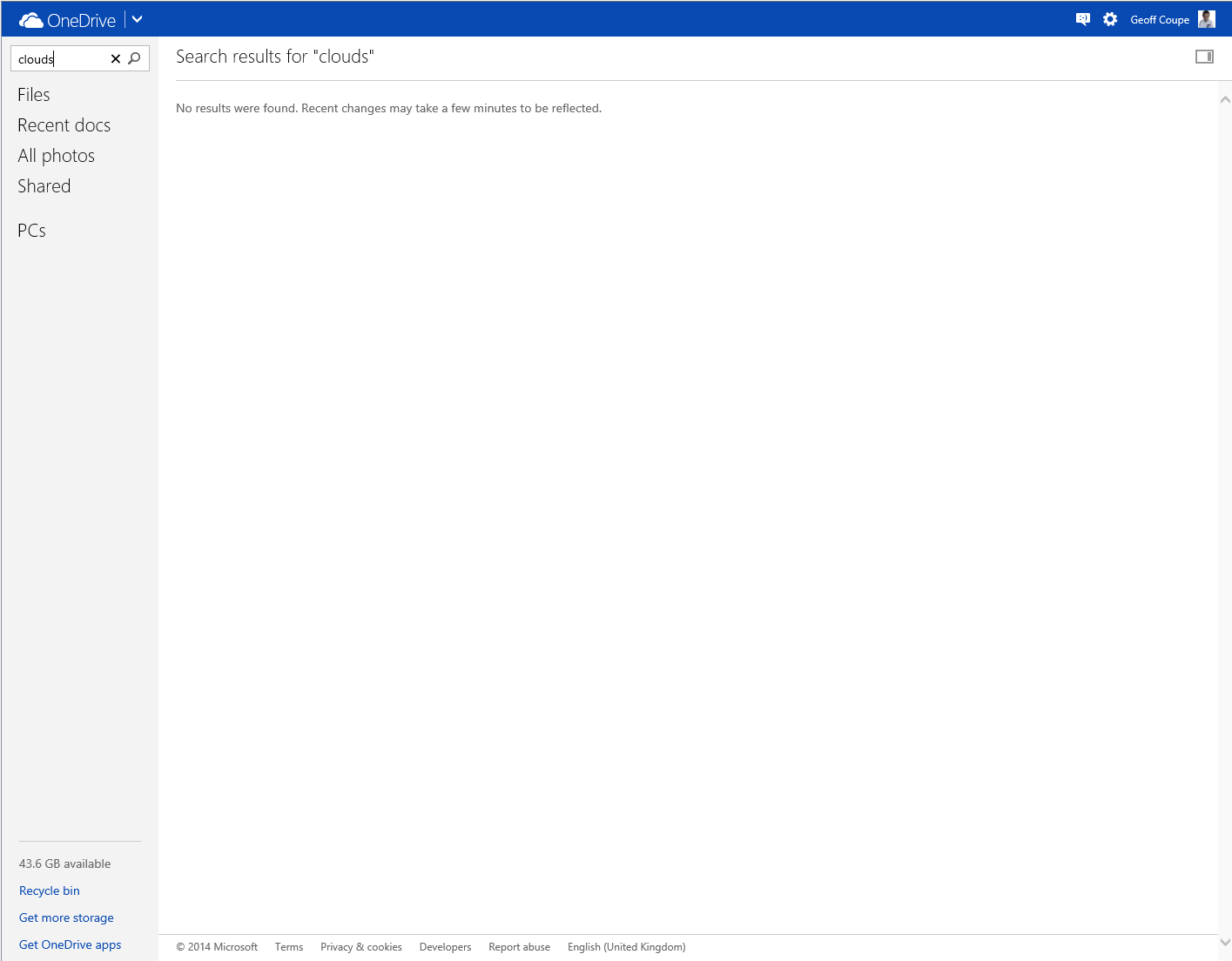Screen dimensions: 1232x961
Task: Clear the search box with X
Action: point(115,59)
